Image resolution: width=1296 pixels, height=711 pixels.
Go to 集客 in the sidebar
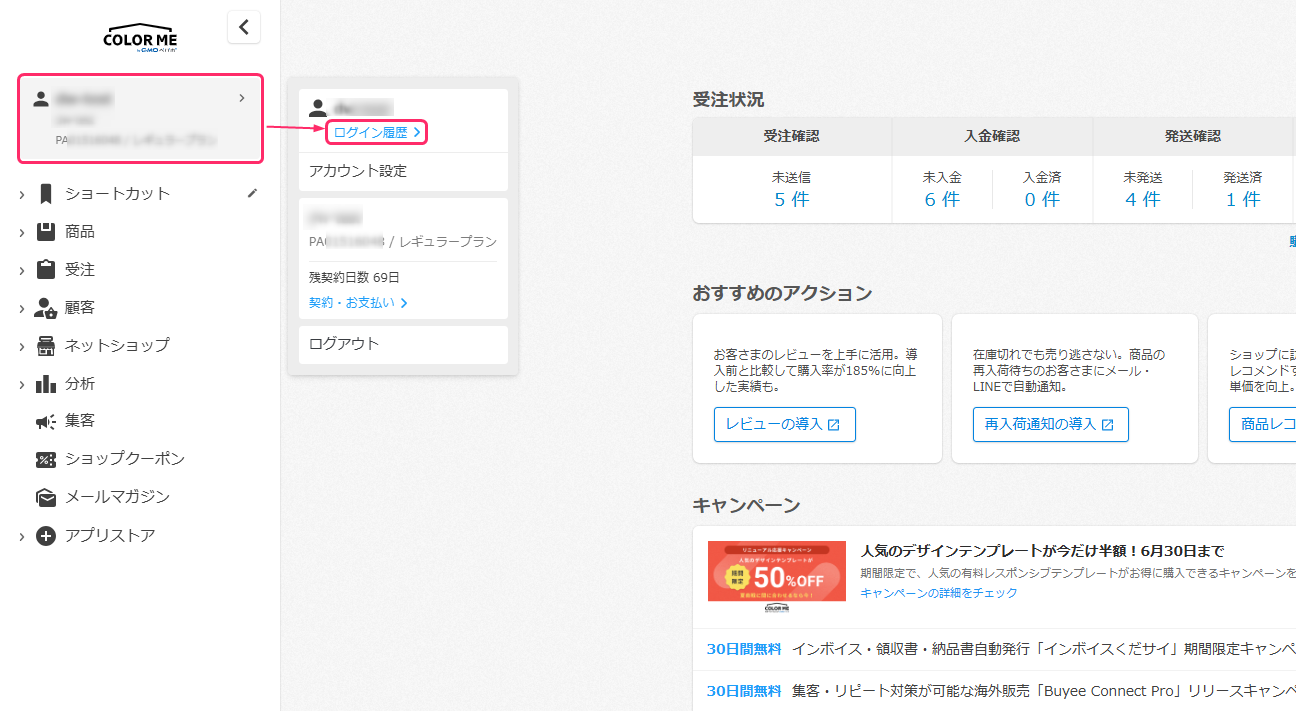point(80,421)
